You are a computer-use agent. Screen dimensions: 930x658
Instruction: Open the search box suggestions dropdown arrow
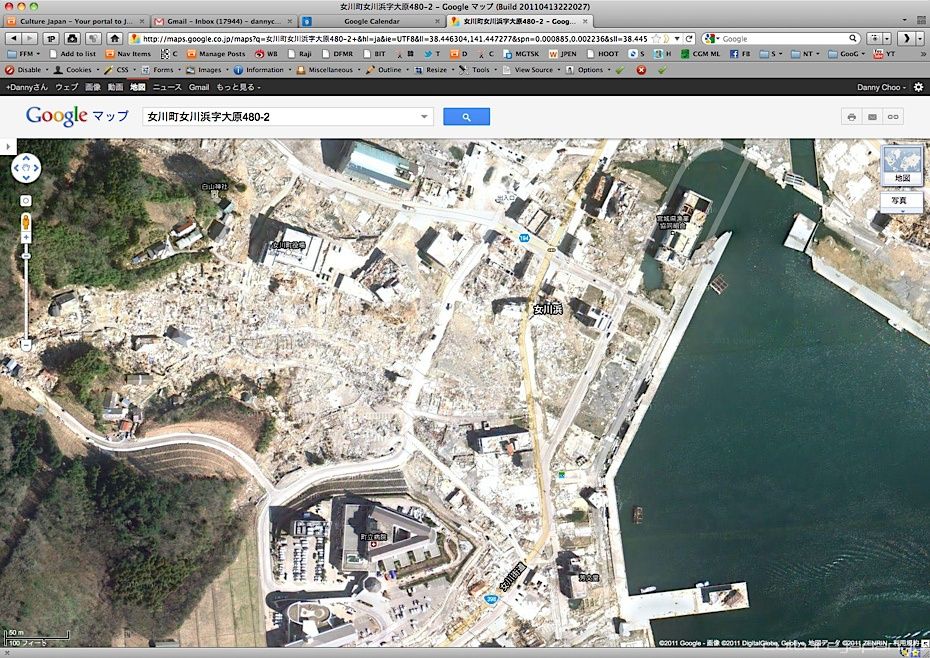point(425,117)
